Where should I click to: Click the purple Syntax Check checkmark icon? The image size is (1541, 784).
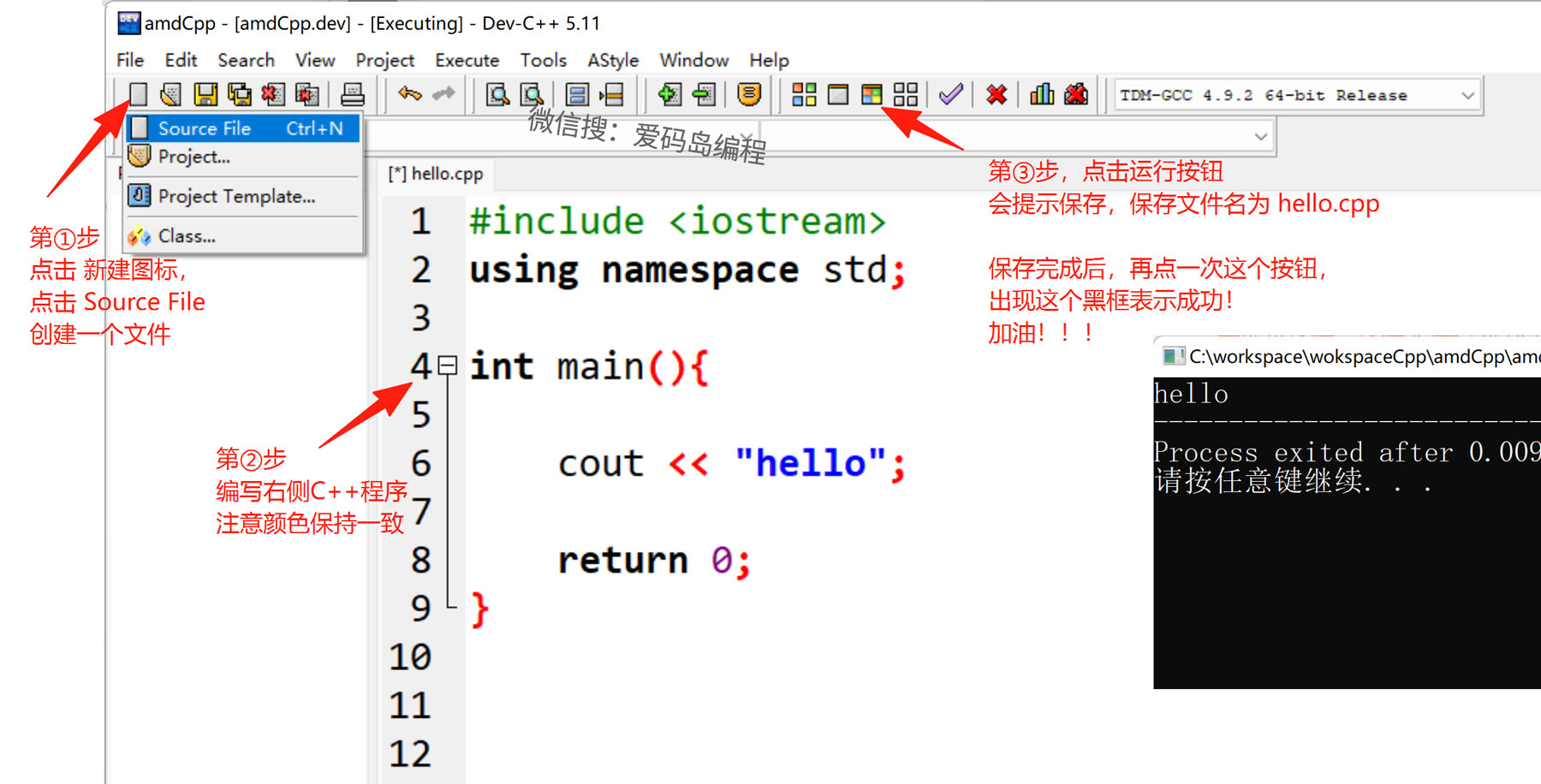(x=950, y=94)
